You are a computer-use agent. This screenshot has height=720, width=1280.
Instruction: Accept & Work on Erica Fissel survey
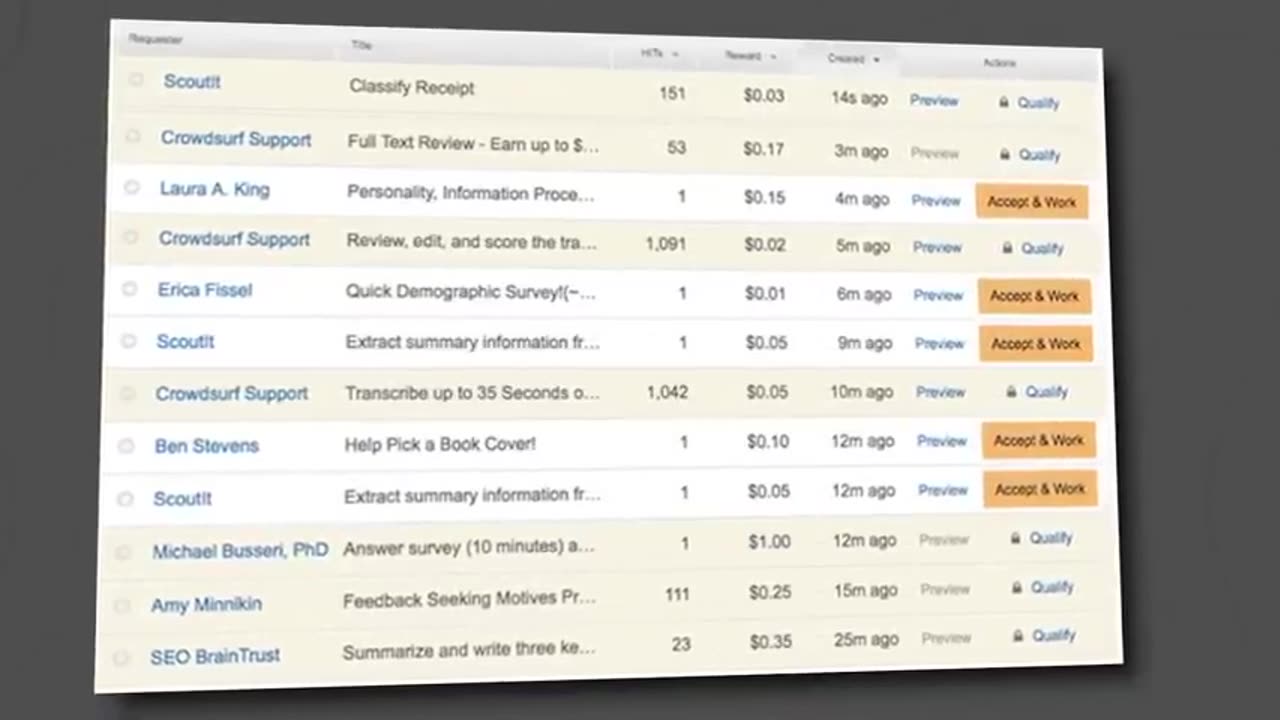(x=1034, y=296)
